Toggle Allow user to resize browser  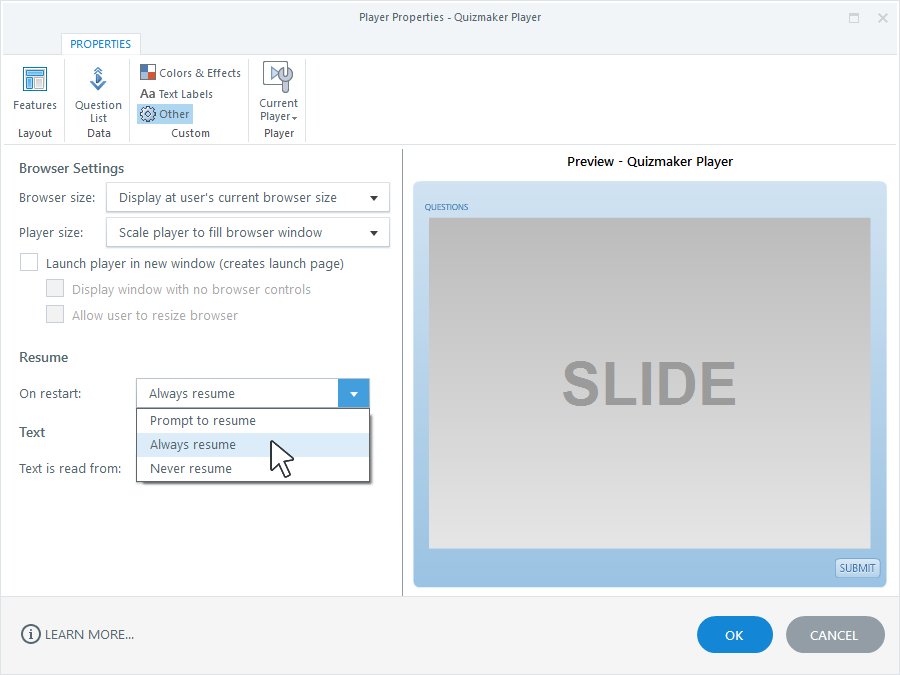pos(55,315)
